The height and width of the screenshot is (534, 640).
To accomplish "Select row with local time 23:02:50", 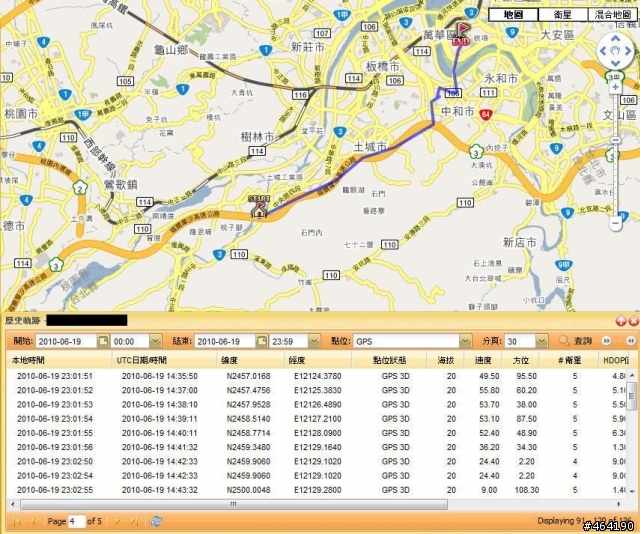I will [x=316, y=462].
